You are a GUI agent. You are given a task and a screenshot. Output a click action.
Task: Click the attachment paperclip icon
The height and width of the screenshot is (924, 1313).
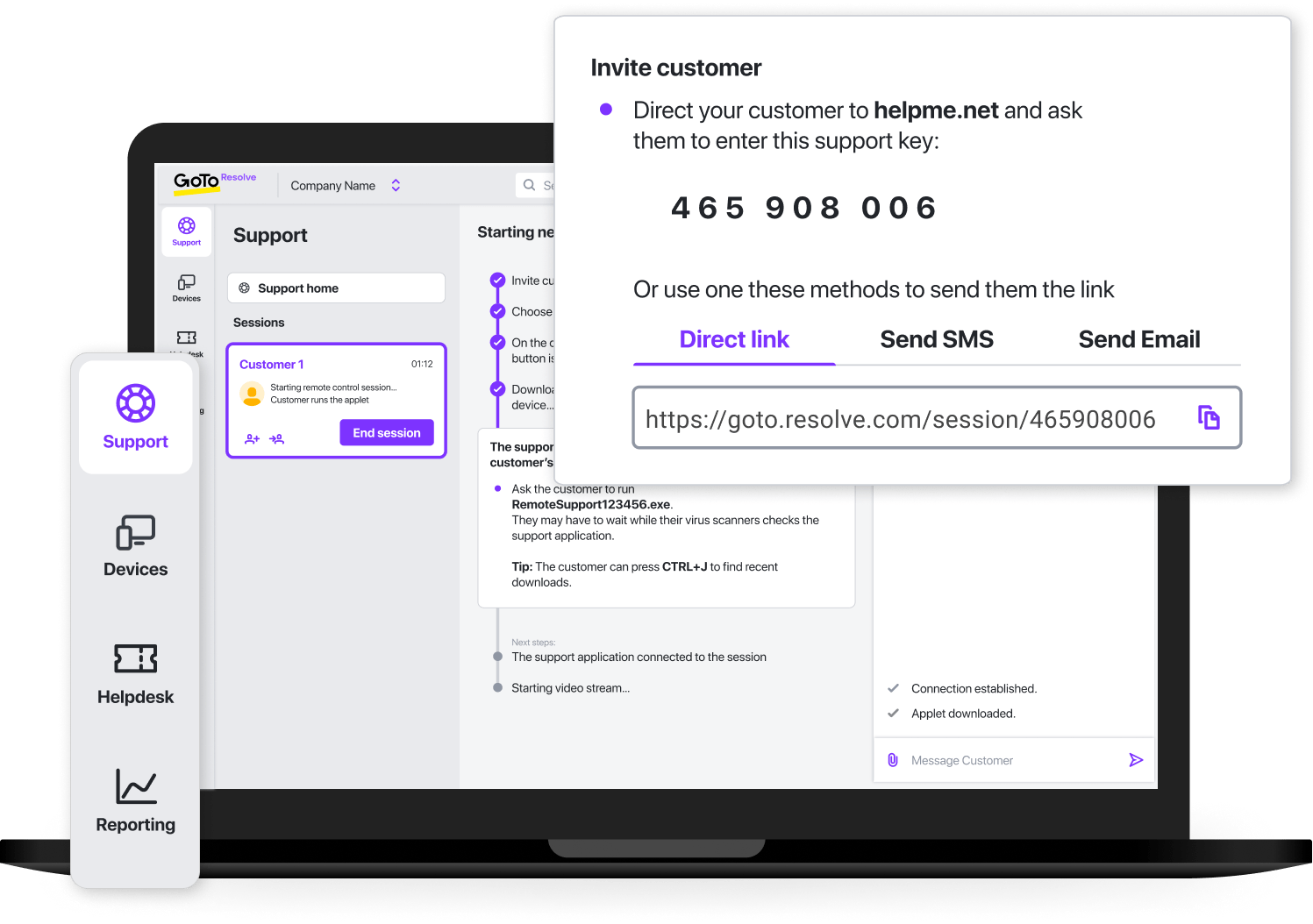click(893, 760)
